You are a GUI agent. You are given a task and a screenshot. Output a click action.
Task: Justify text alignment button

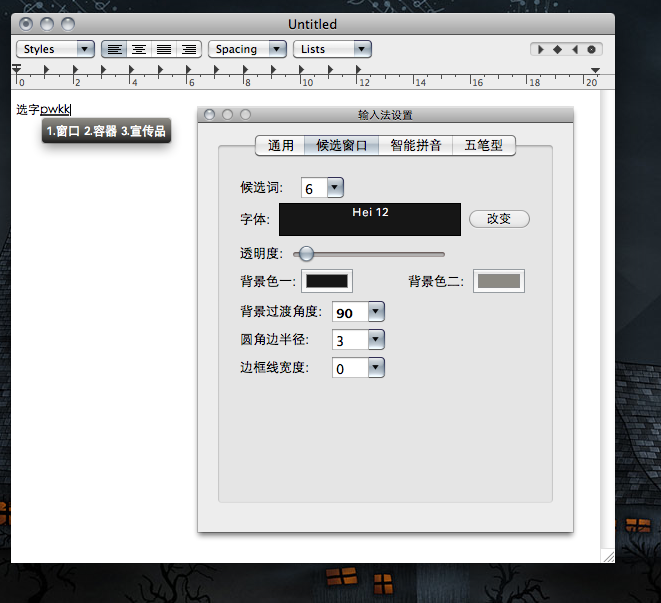tap(164, 49)
